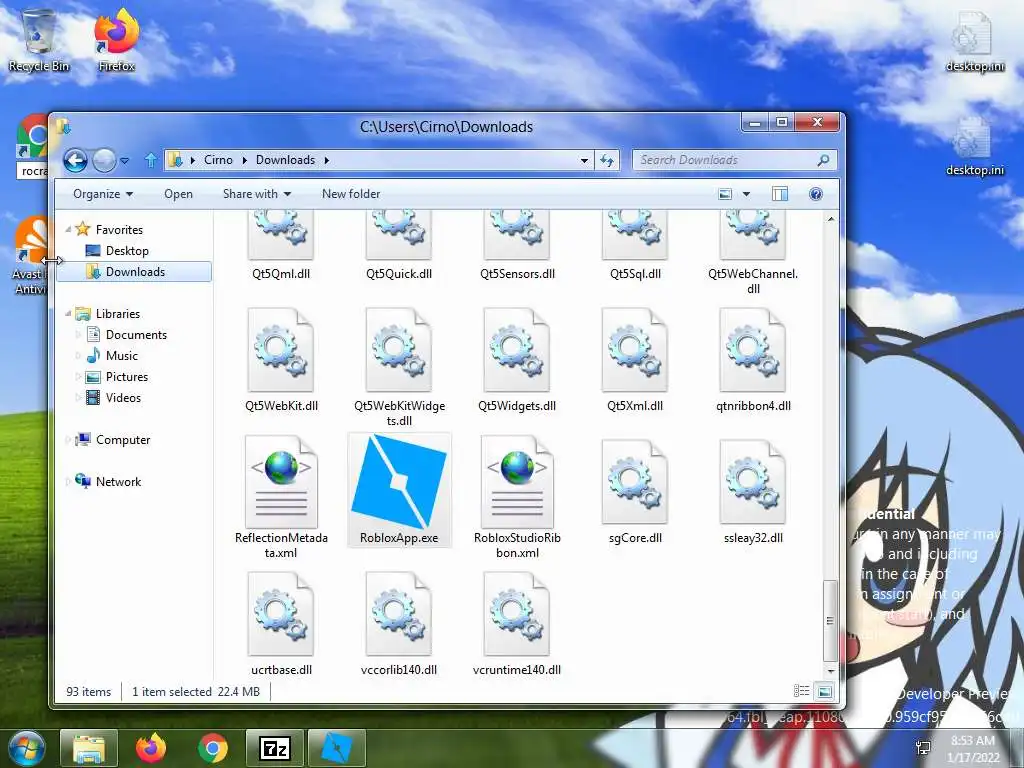The image size is (1024, 768).
Task: Collapse the Libraries tree section
Action: click(68, 313)
